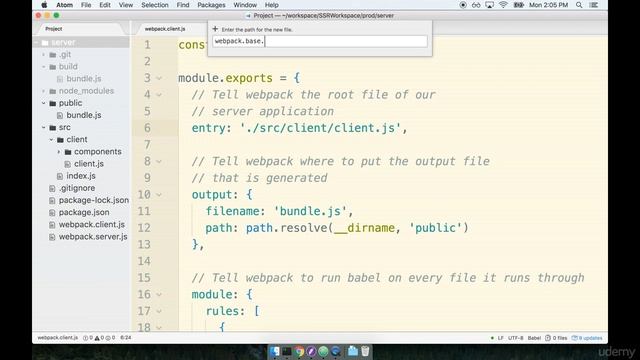Open Notification Center icon in menu bar

point(594,5)
